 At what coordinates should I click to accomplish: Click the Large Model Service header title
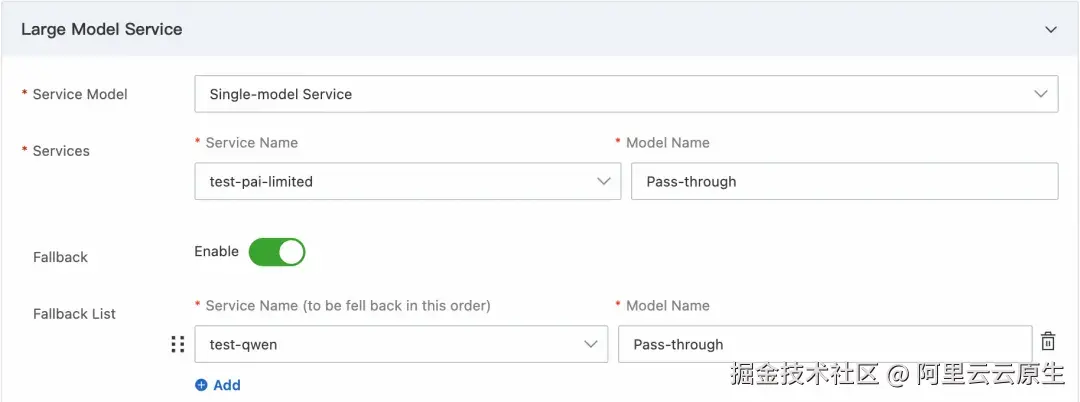102,29
